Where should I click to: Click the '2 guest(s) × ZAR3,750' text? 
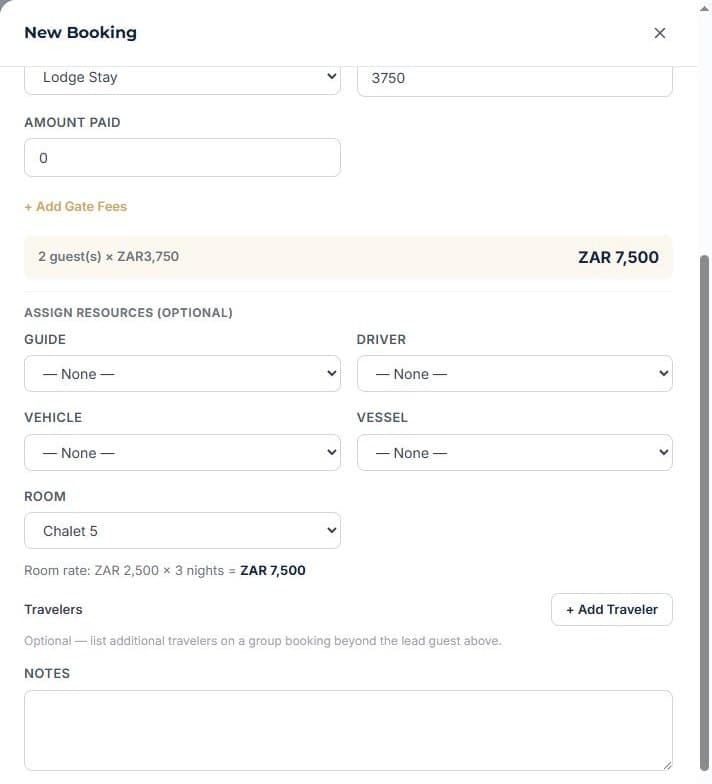pyautogui.click(x=108, y=256)
